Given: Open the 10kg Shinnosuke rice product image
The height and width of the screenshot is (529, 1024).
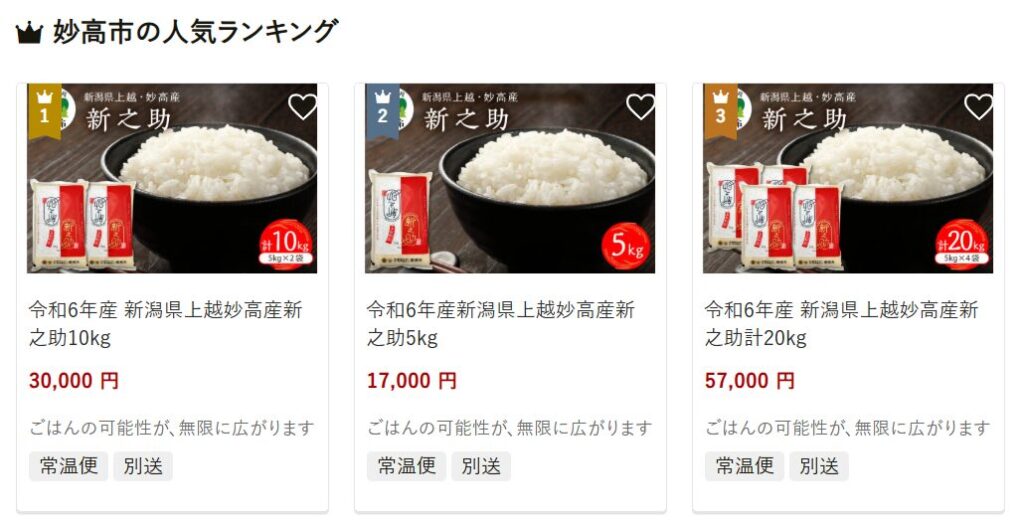Looking at the screenshot, I should click(x=172, y=178).
